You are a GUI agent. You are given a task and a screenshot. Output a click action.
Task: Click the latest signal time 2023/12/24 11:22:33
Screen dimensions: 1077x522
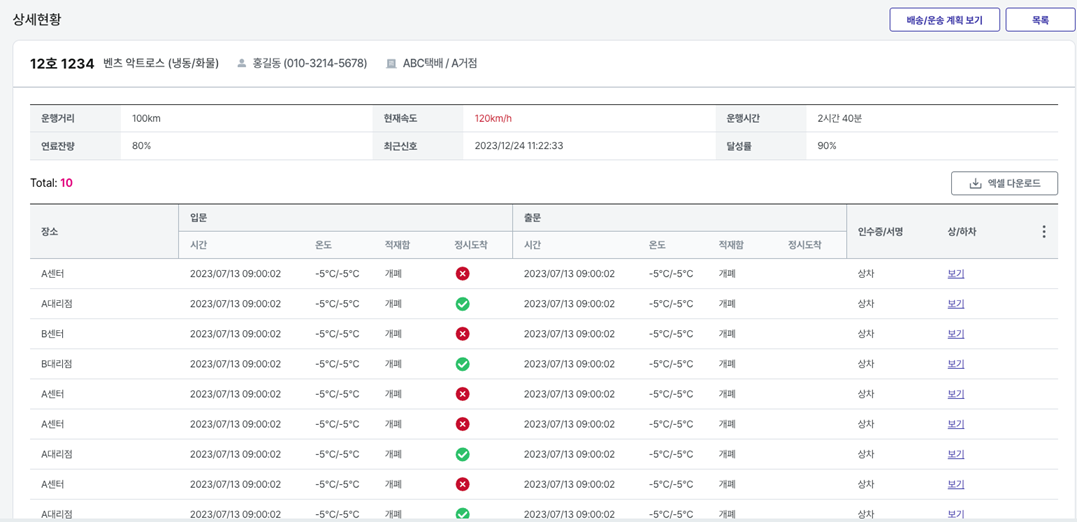coord(520,146)
